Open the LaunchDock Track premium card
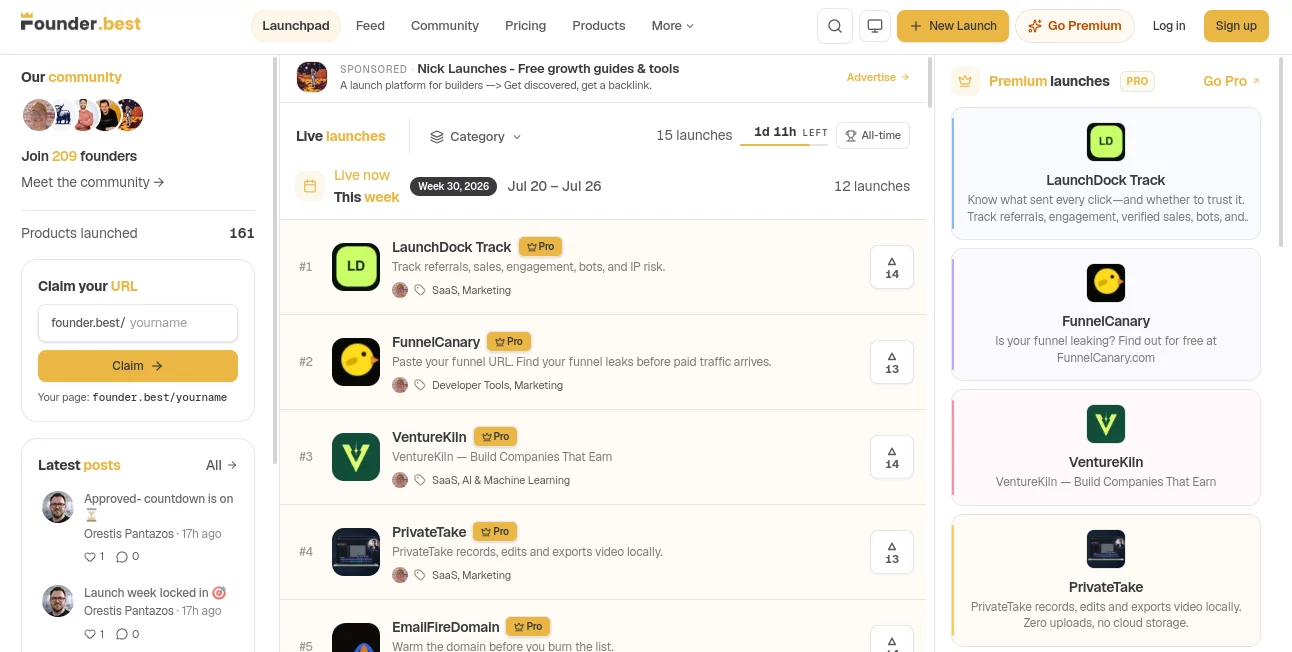The image size is (1292, 652). pos(1106,173)
